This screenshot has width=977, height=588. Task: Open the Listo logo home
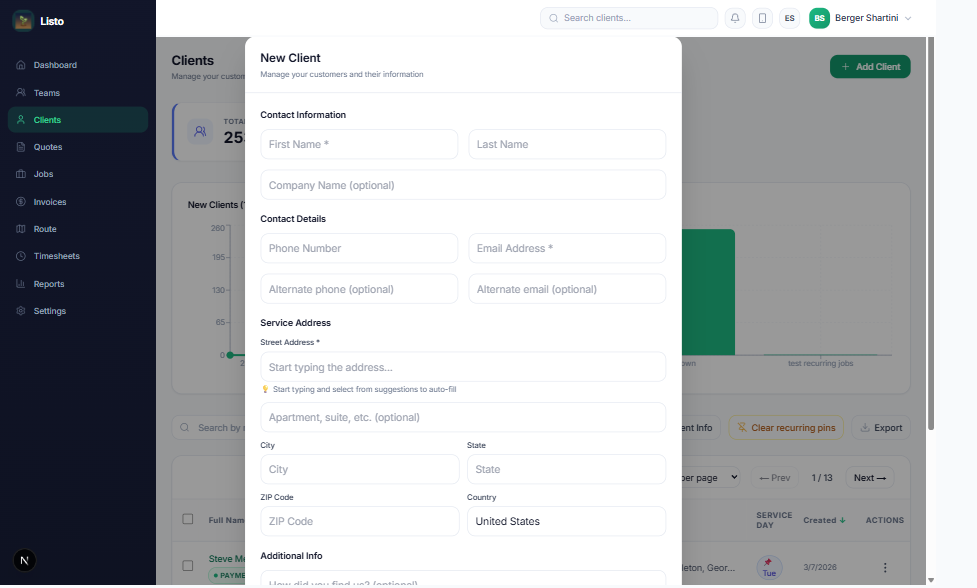click(39, 21)
